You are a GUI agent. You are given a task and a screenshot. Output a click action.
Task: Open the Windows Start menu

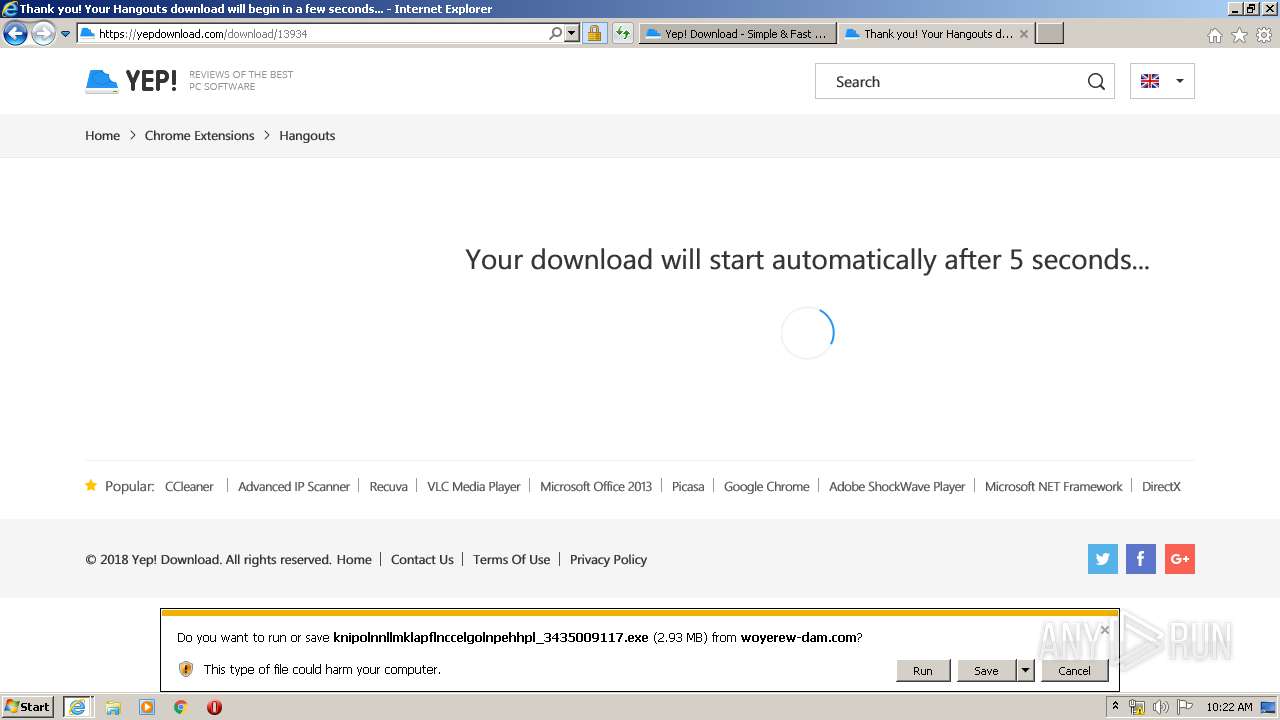pos(28,707)
